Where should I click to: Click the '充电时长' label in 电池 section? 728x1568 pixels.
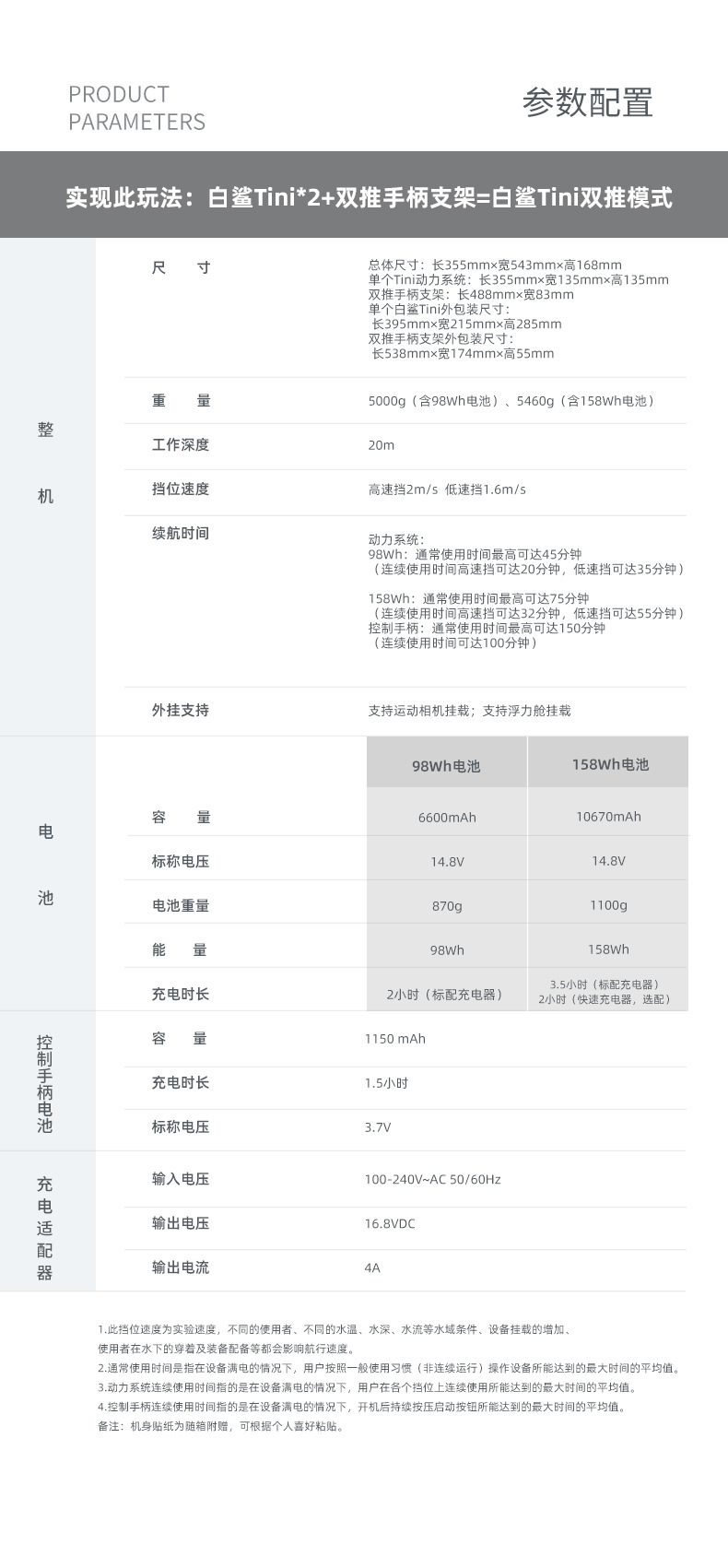[x=181, y=994]
